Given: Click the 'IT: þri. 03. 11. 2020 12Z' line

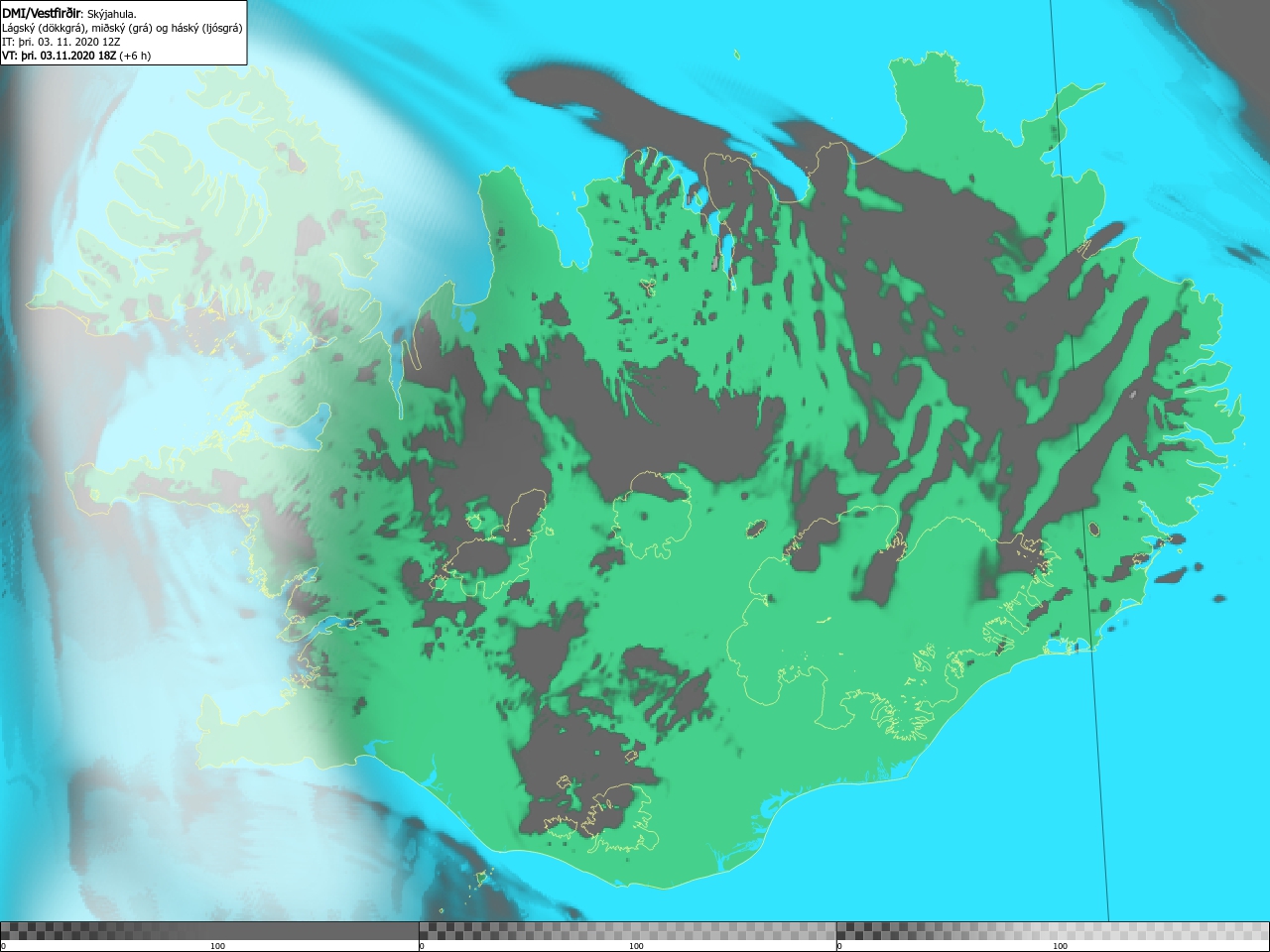Looking at the screenshot, I should click(x=62, y=42).
